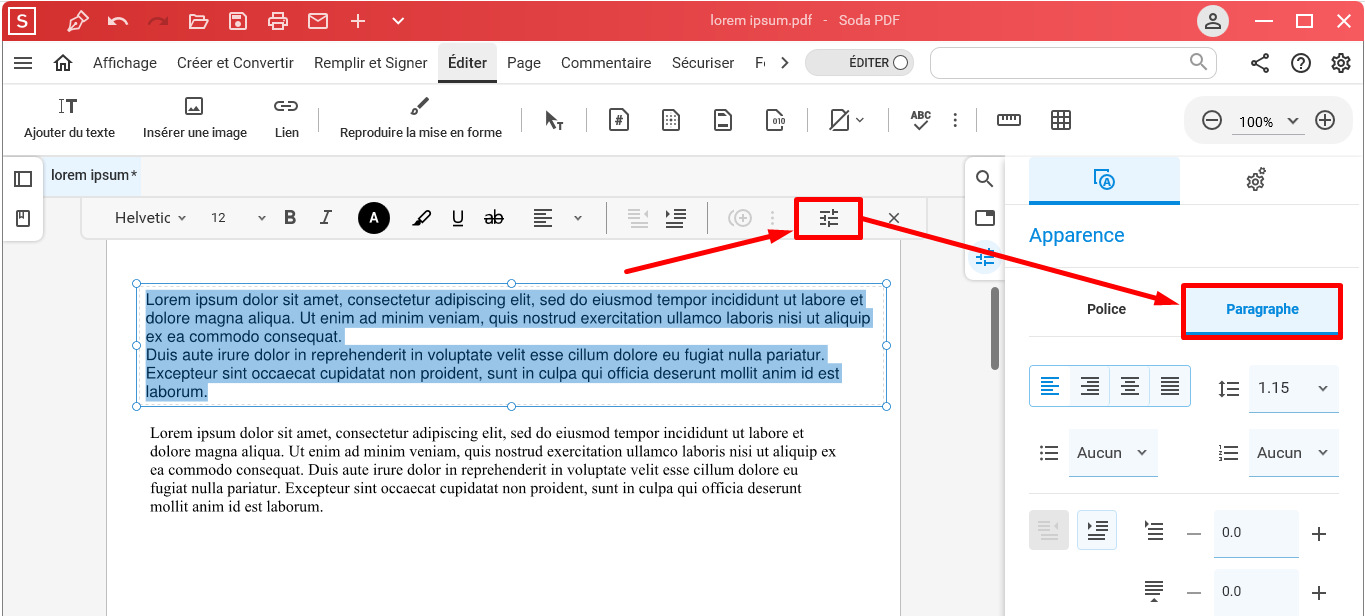Open bullet list Aucun dropdown
Viewport: 1365px width, 616px height.
1113,453
